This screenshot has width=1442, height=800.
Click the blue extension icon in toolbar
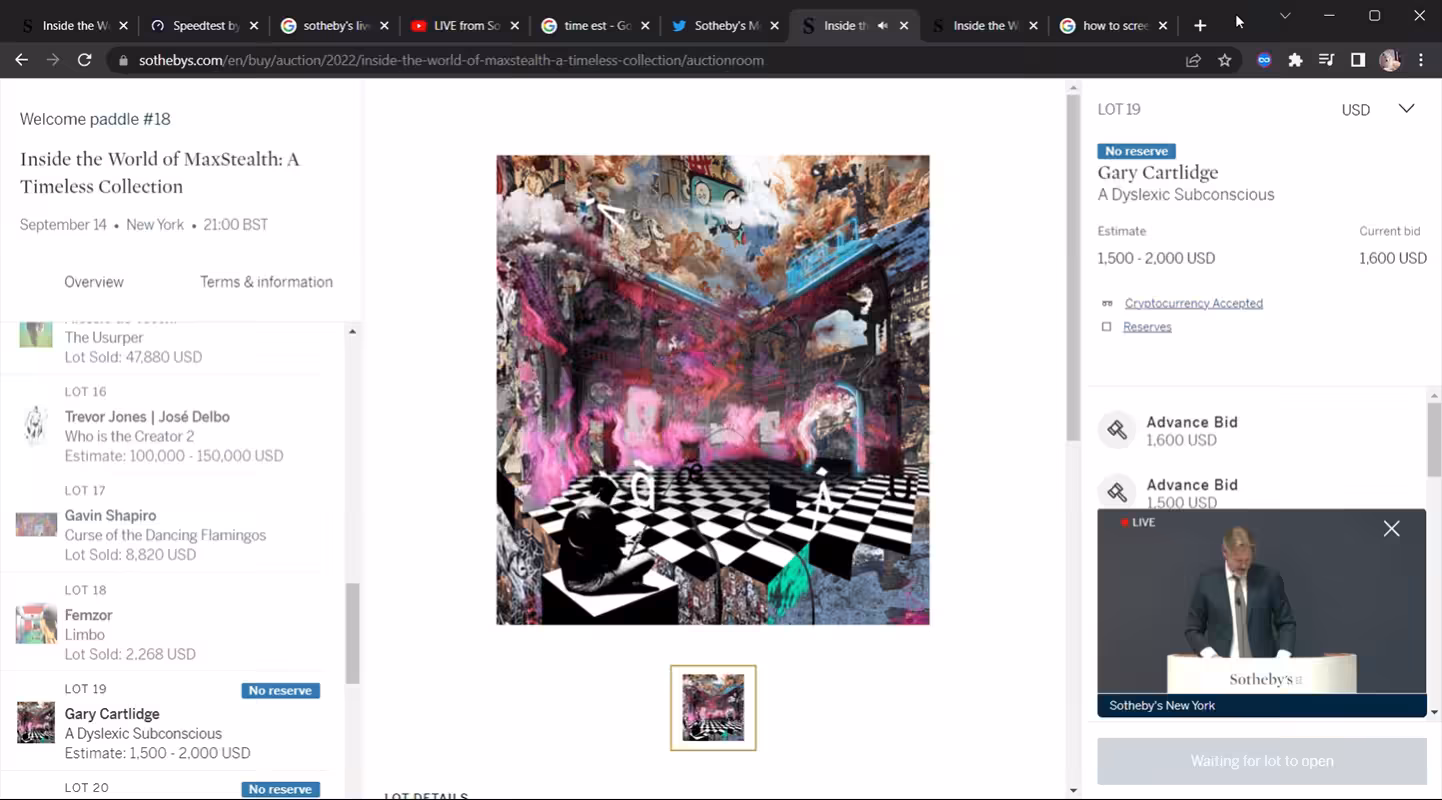(x=1264, y=60)
